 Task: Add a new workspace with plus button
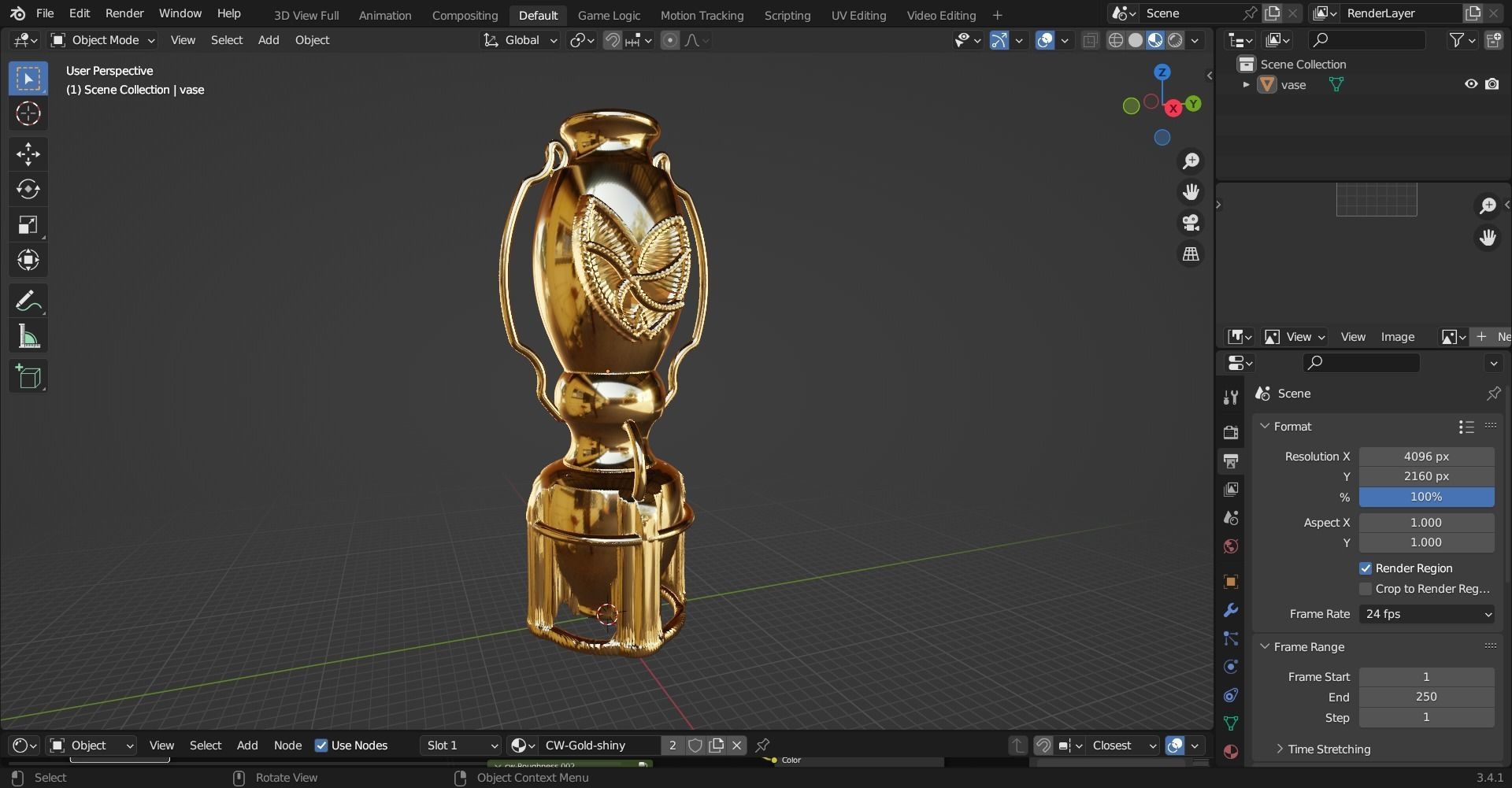(998, 15)
